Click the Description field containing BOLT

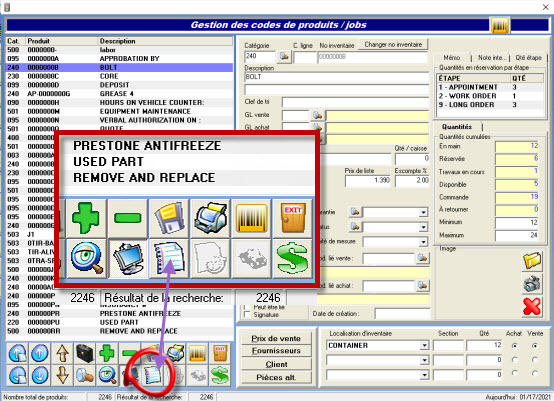(336, 77)
